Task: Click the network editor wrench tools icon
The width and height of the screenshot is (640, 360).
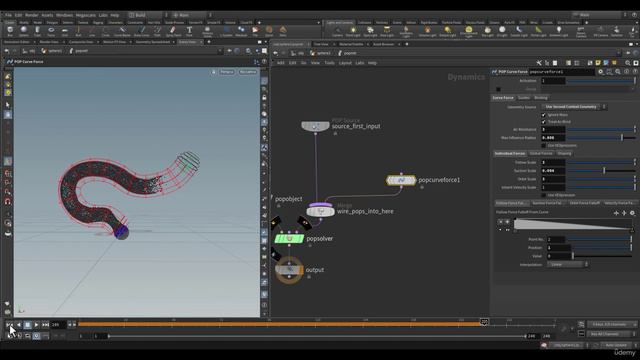Action: (539, 63)
